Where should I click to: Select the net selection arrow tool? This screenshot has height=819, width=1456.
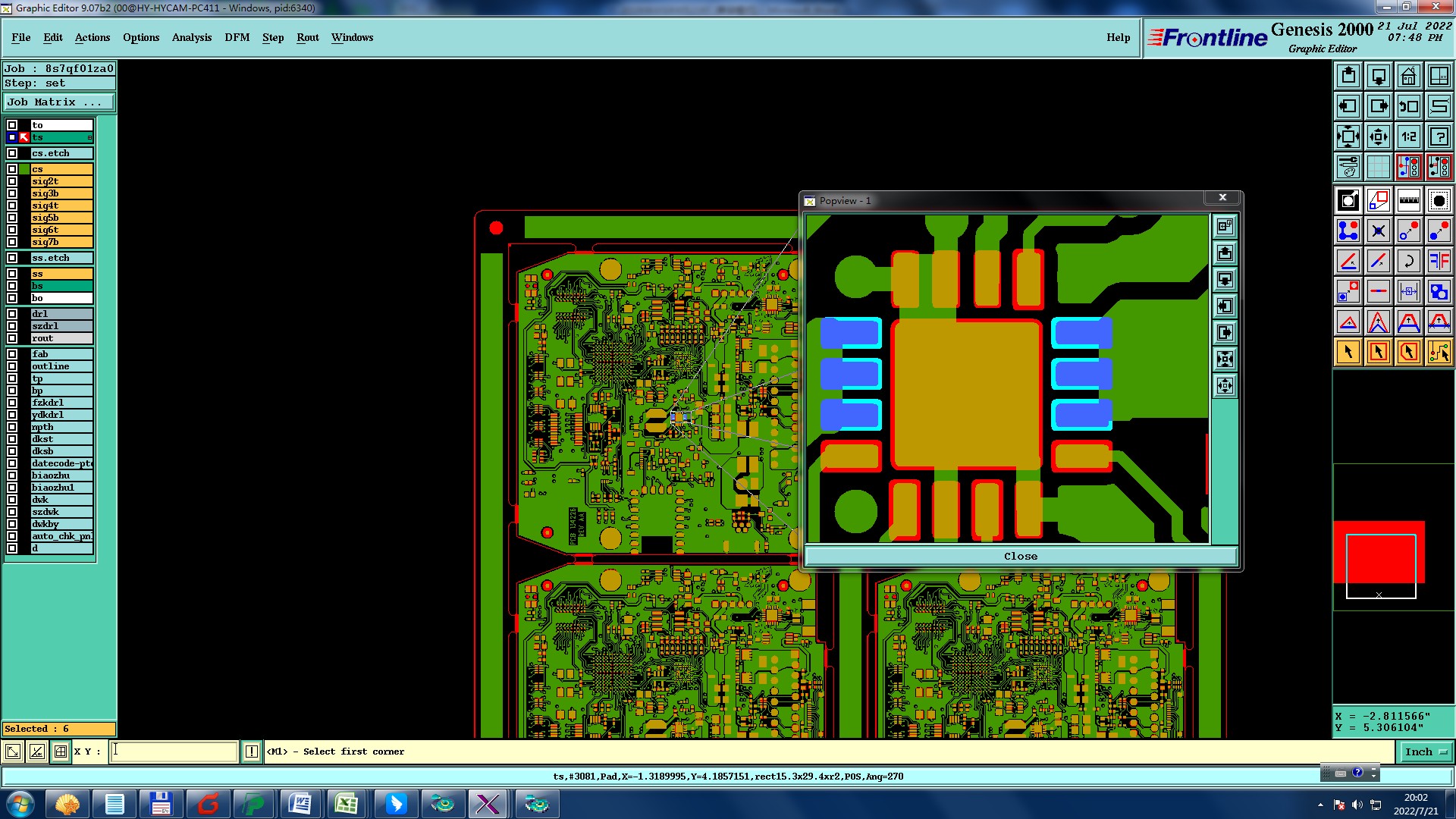click(x=1439, y=352)
